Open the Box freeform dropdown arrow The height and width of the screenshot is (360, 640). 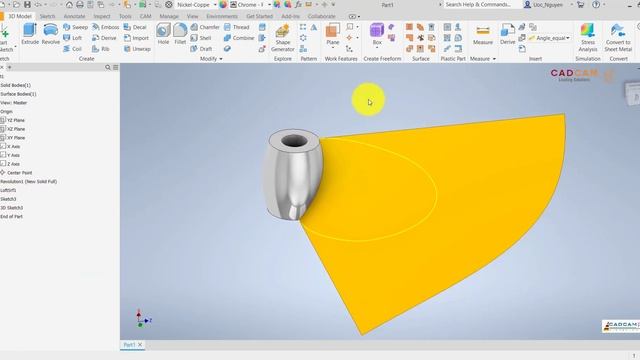[377, 48]
